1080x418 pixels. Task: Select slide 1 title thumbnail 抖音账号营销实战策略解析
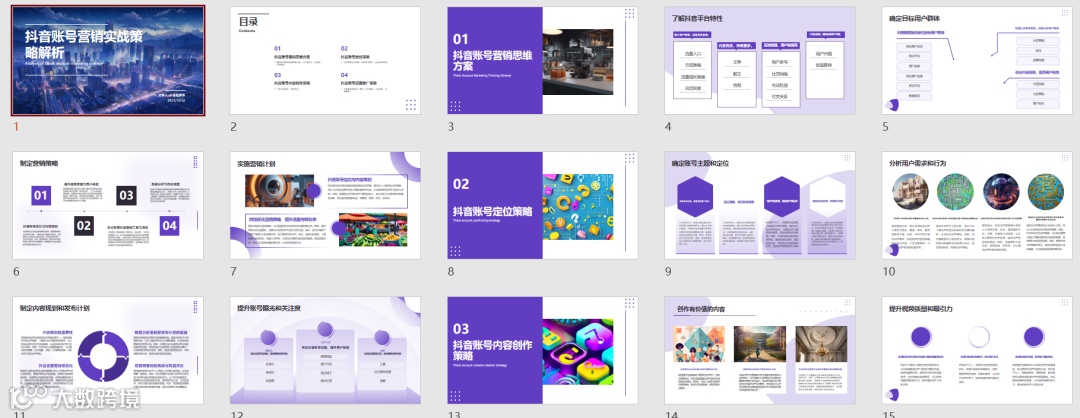point(108,61)
